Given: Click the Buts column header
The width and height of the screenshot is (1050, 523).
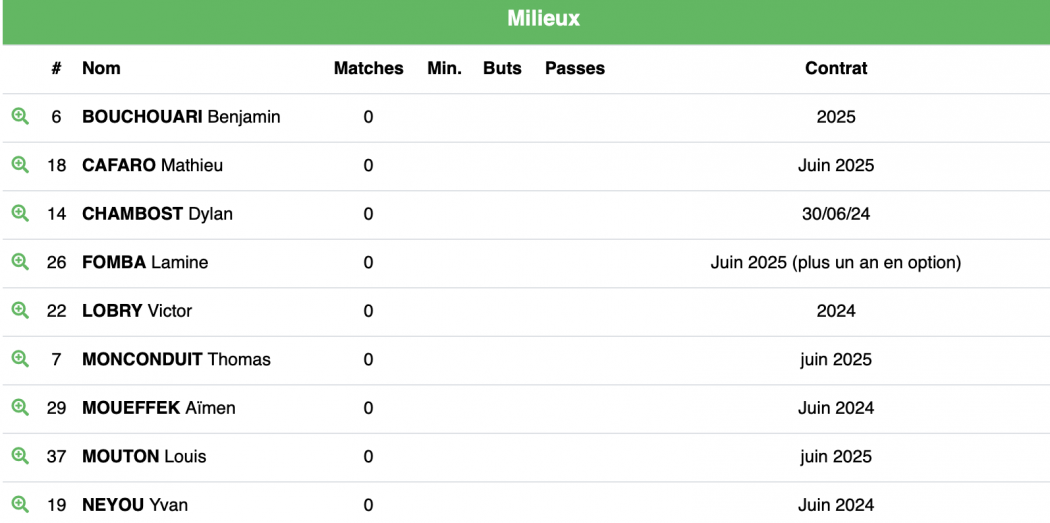Looking at the screenshot, I should (502, 68).
